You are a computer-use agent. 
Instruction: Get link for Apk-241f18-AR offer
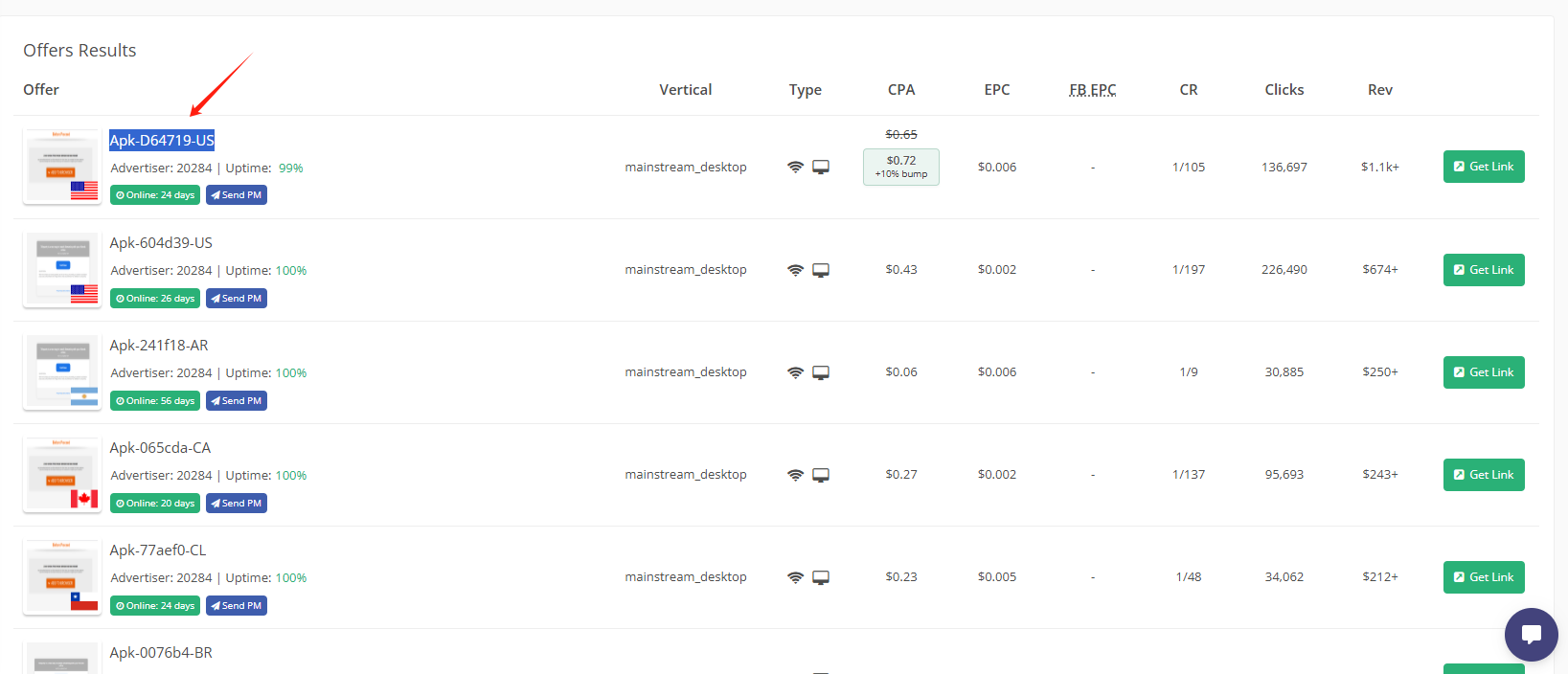click(1484, 372)
